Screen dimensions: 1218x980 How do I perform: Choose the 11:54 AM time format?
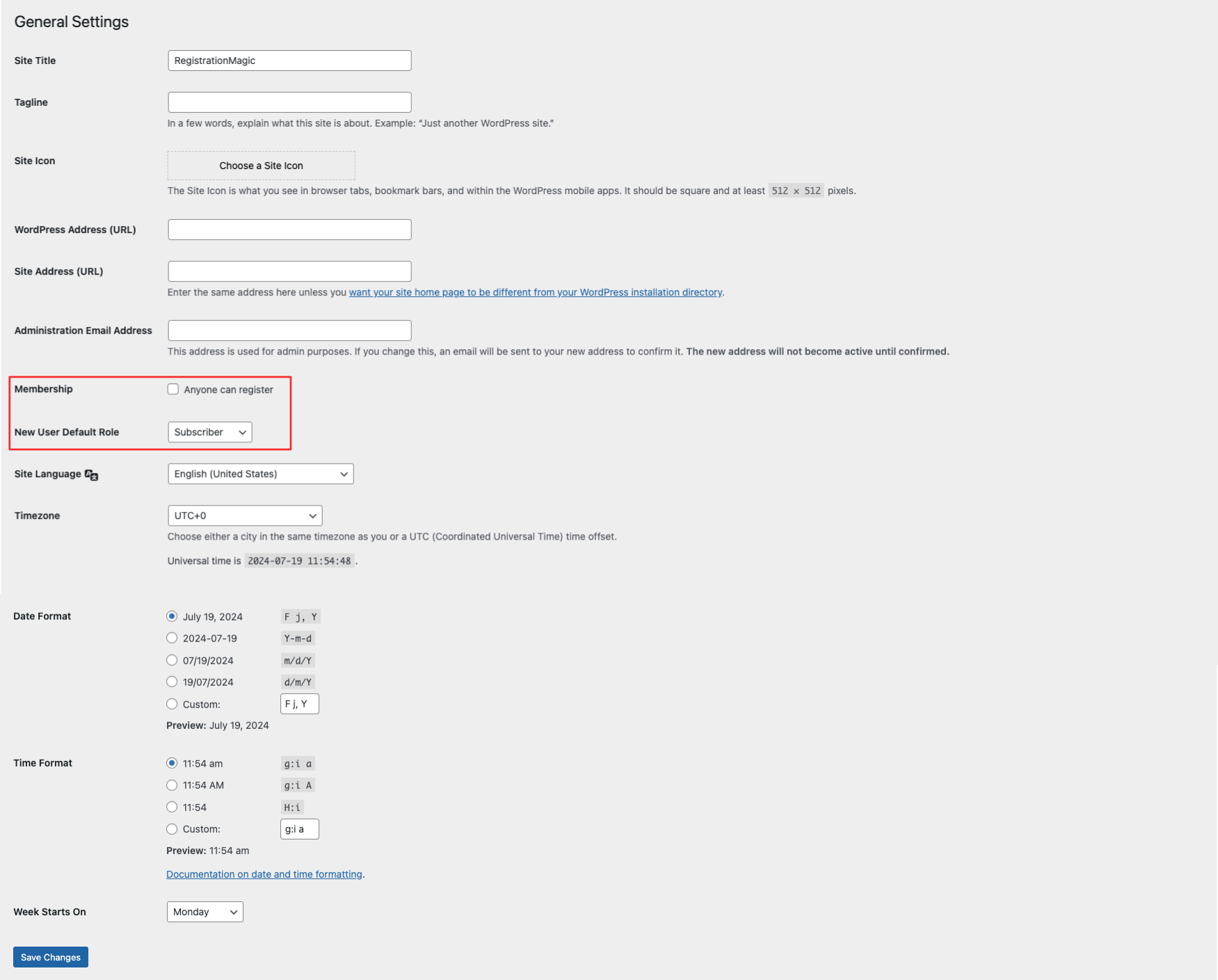[171, 785]
